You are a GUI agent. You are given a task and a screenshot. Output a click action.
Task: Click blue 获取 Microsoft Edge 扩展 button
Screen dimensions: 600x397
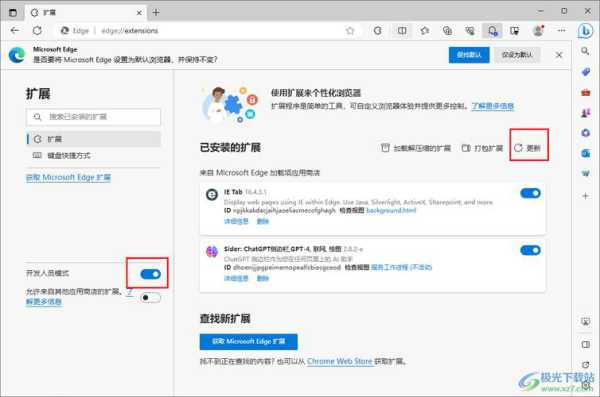249,341
